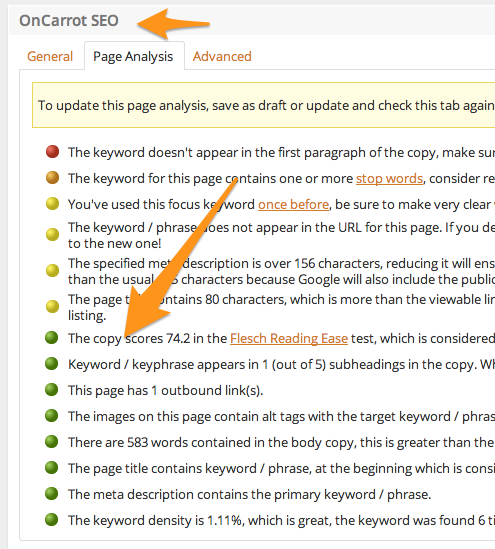Select the Page Analysis tab
Screen dimensions: 495x549
point(134,56)
